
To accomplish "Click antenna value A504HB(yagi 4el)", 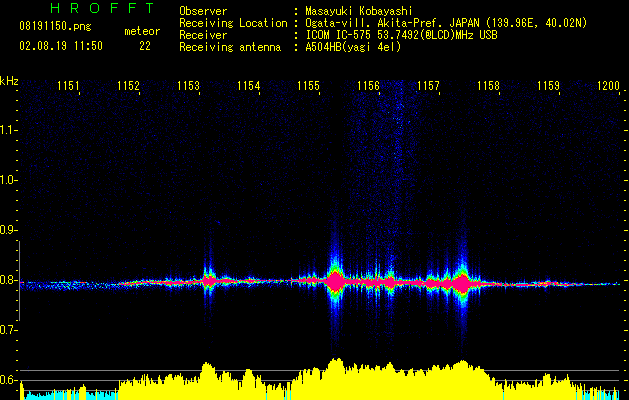I will (353, 47).
